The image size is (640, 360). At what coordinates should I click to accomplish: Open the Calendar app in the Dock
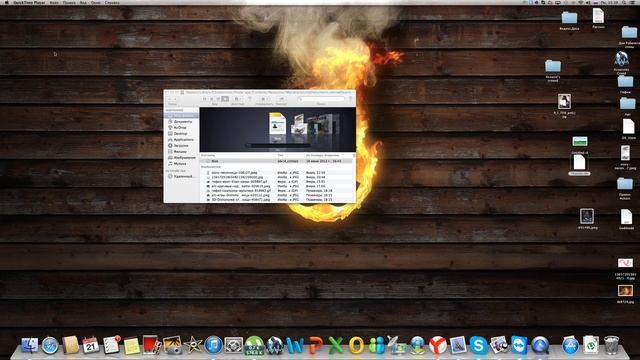[91, 345]
